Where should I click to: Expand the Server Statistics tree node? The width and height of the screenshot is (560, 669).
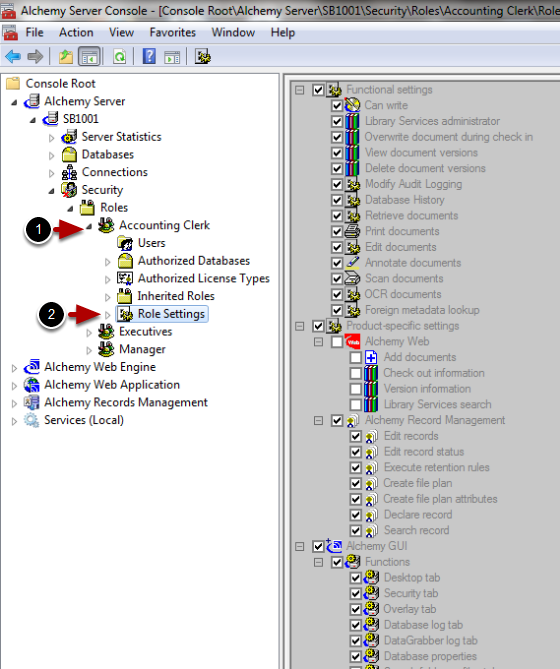pyautogui.click(x=51, y=138)
